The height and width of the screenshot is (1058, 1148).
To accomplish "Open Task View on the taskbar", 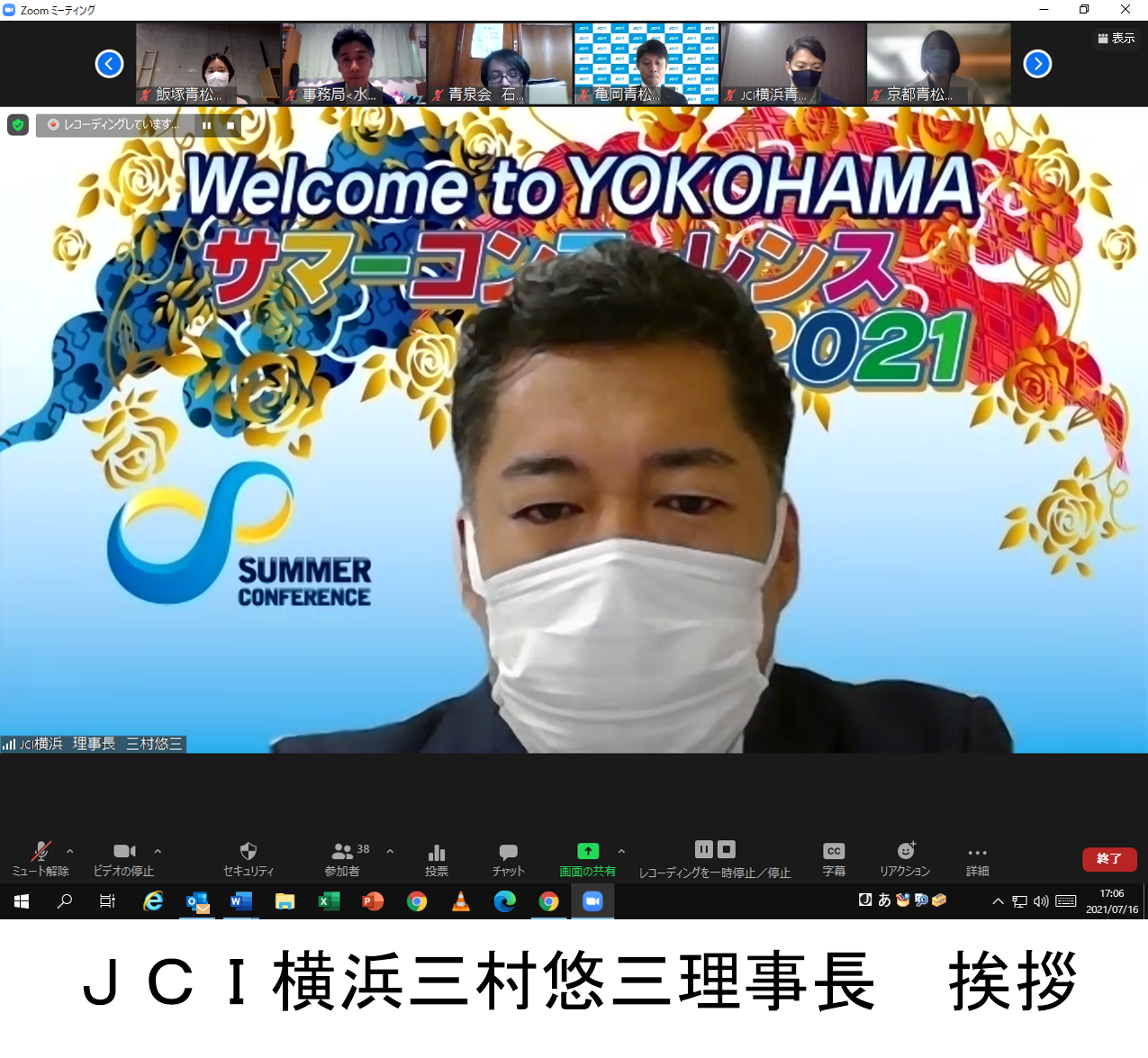I will [x=107, y=901].
